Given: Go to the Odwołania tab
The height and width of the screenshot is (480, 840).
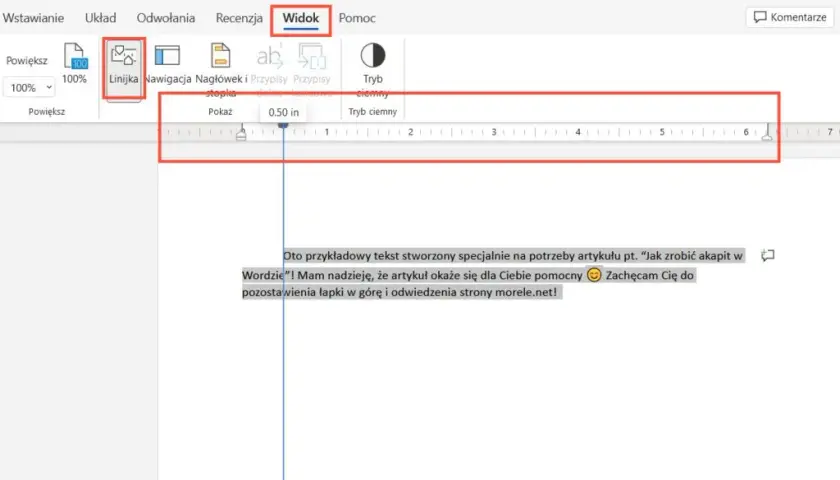Looking at the screenshot, I should pos(166,18).
